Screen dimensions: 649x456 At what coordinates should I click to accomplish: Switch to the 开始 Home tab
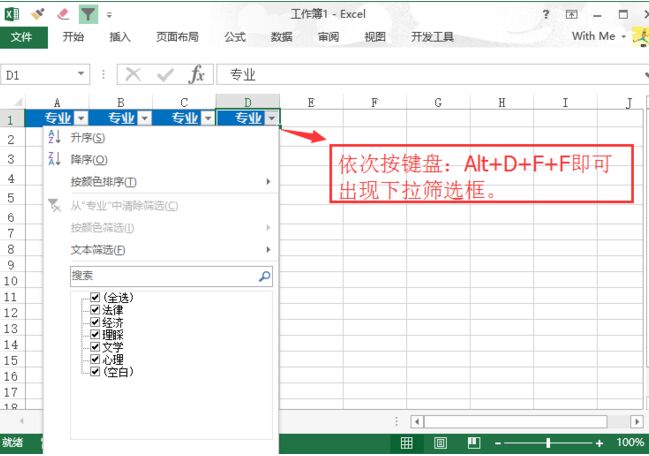point(73,37)
